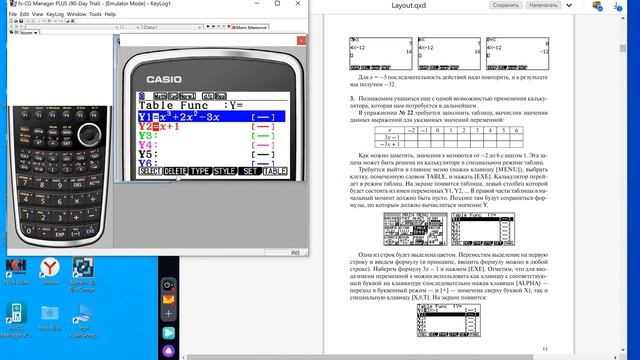This screenshot has height=360, width=640.
Task: Select the empty Y5 row
Action: pyautogui.click(x=211, y=155)
